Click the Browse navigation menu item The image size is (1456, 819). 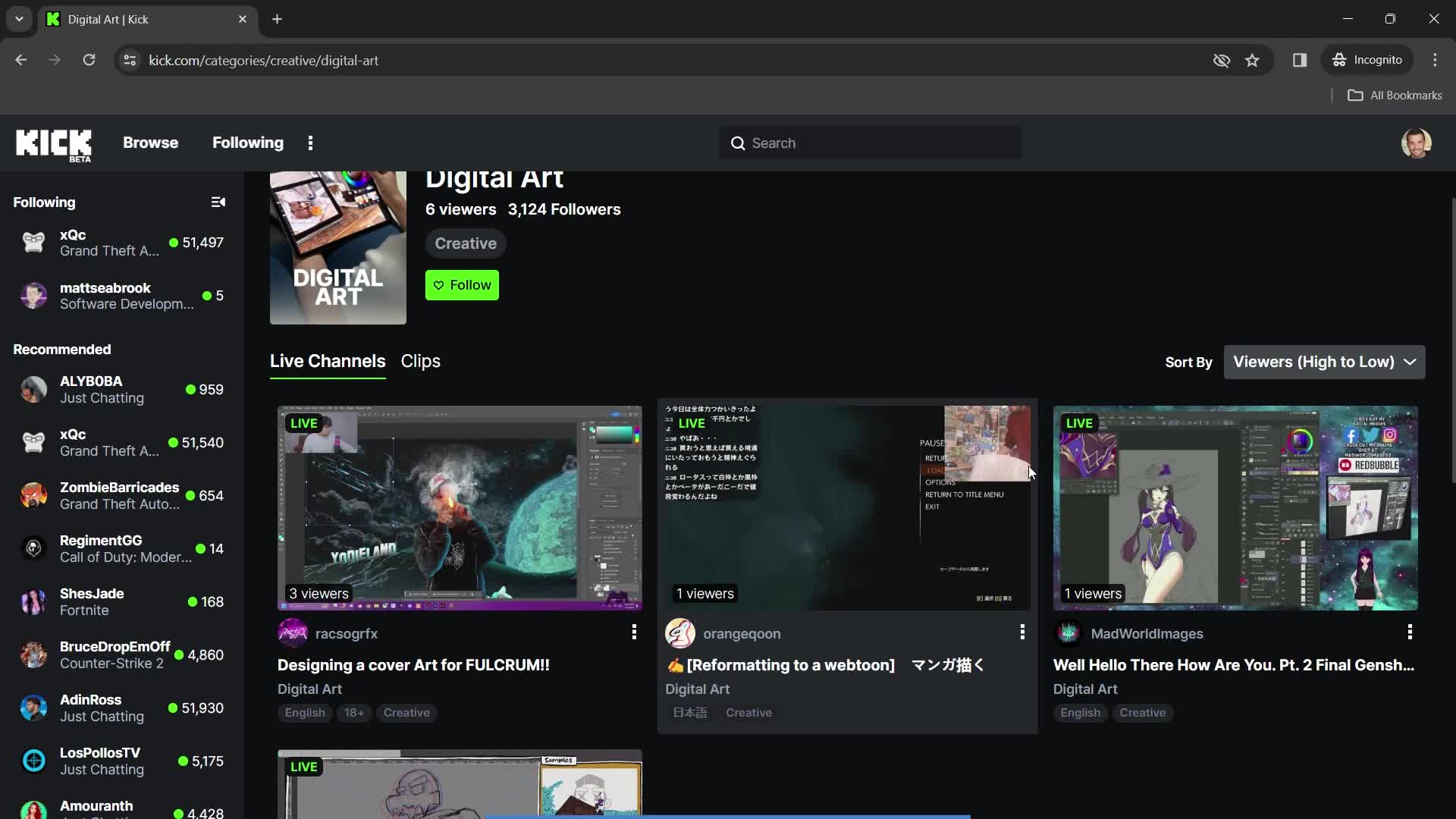150,142
